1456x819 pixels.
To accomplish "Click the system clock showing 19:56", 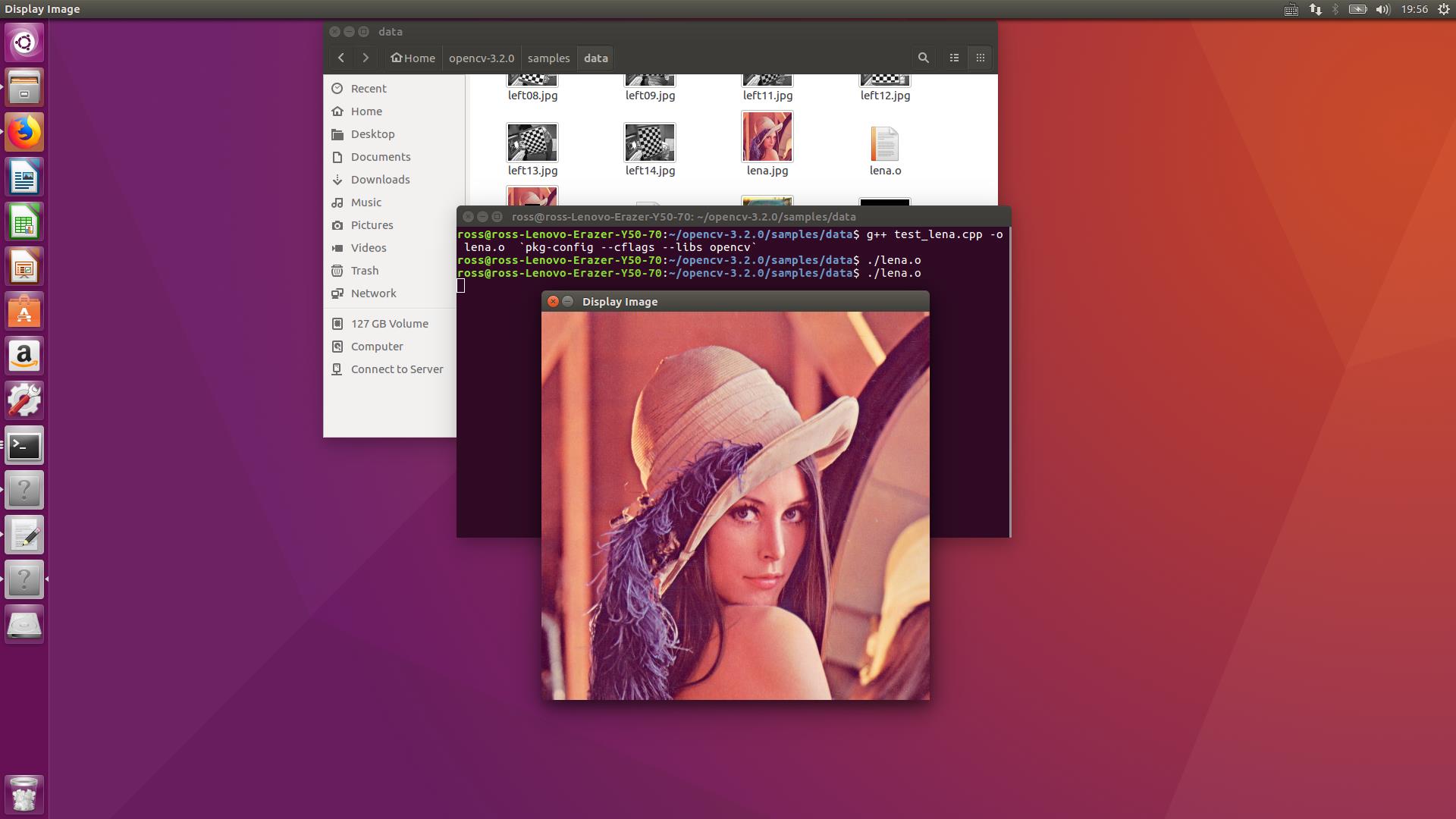I will [1411, 8].
